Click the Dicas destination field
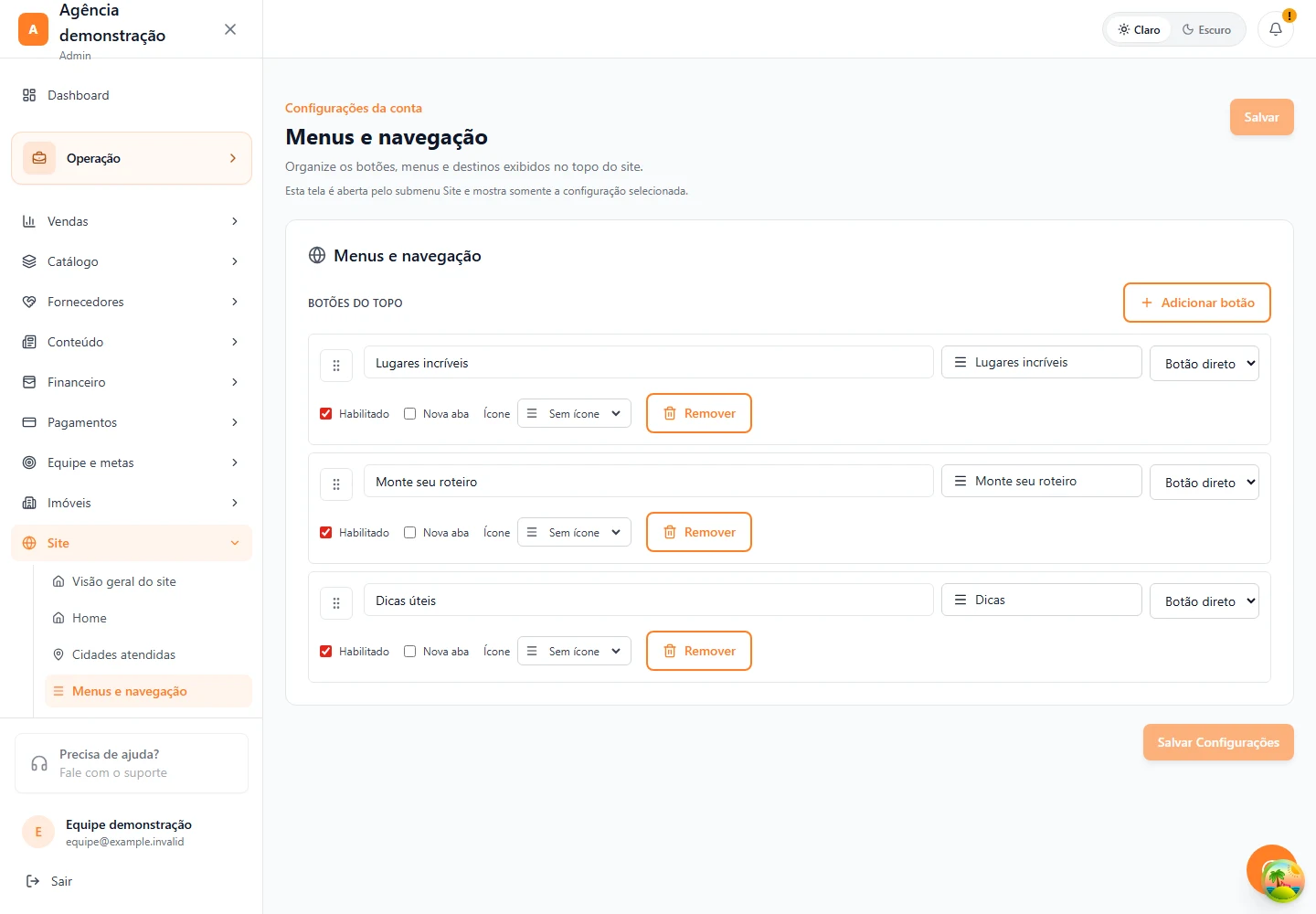This screenshot has width=1316, height=914. tap(1042, 600)
